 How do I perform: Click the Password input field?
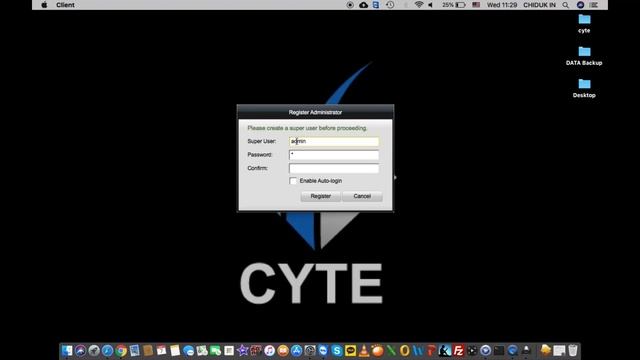[x=334, y=155]
